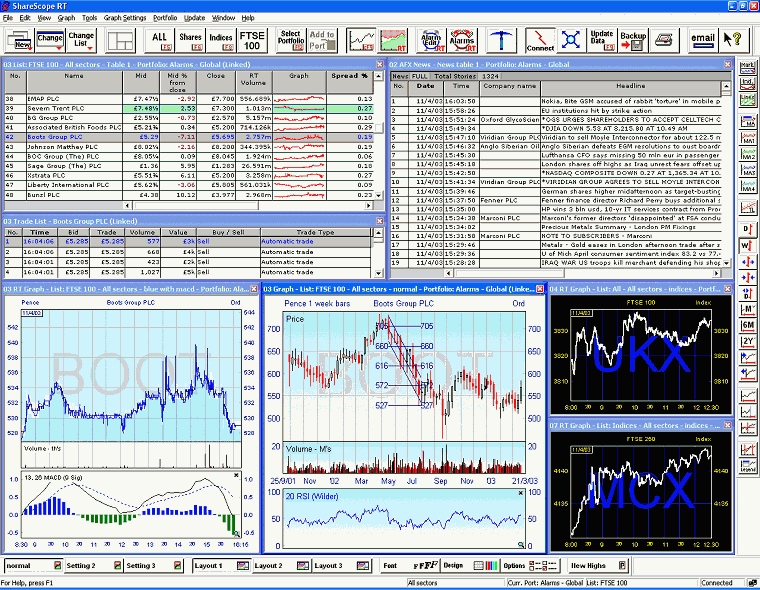The image size is (760, 590).
Task: Select the normal setting toggle
Action: point(33,565)
